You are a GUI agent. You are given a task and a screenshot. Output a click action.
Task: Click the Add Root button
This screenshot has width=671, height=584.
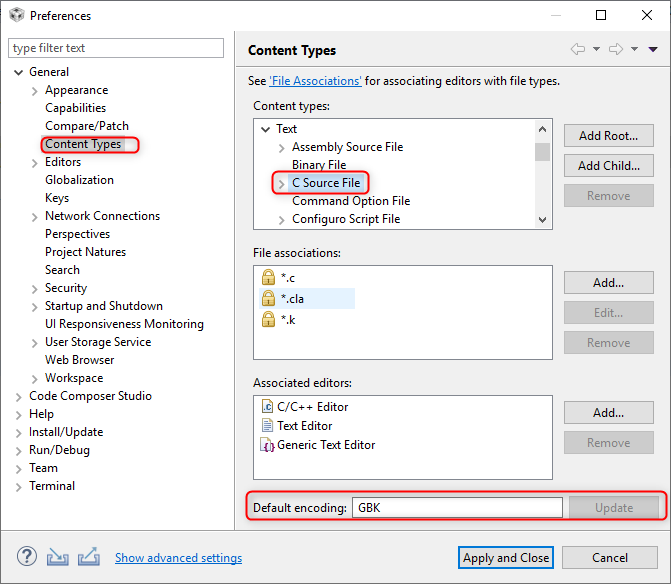(x=608, y=136)
